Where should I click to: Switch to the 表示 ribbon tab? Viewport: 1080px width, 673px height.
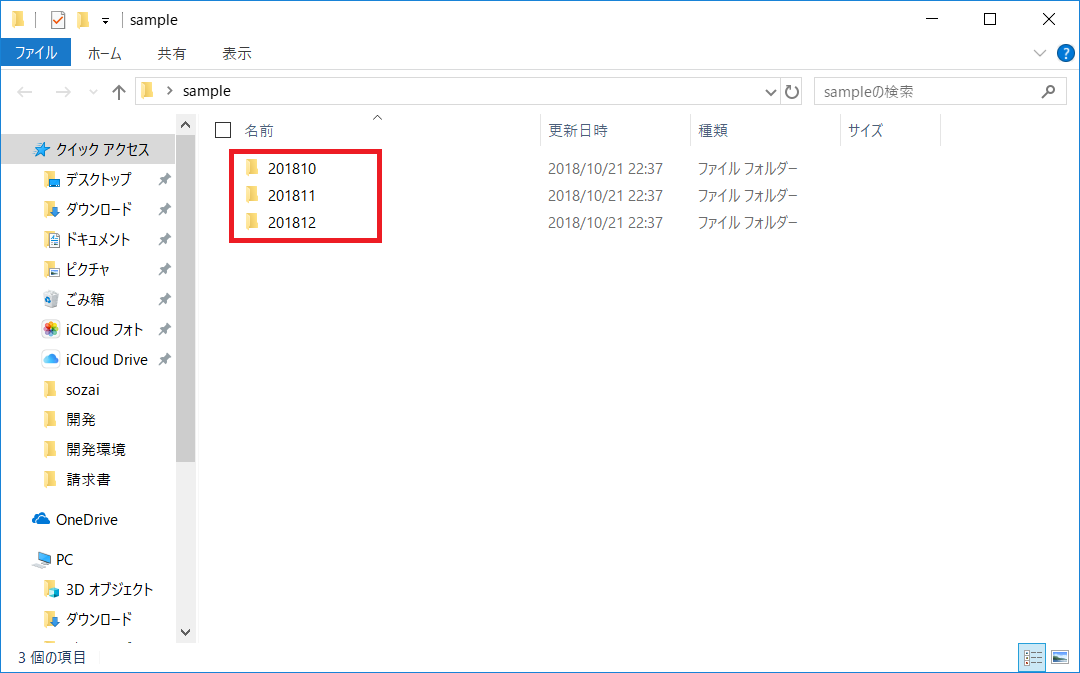tap(236, 53)
